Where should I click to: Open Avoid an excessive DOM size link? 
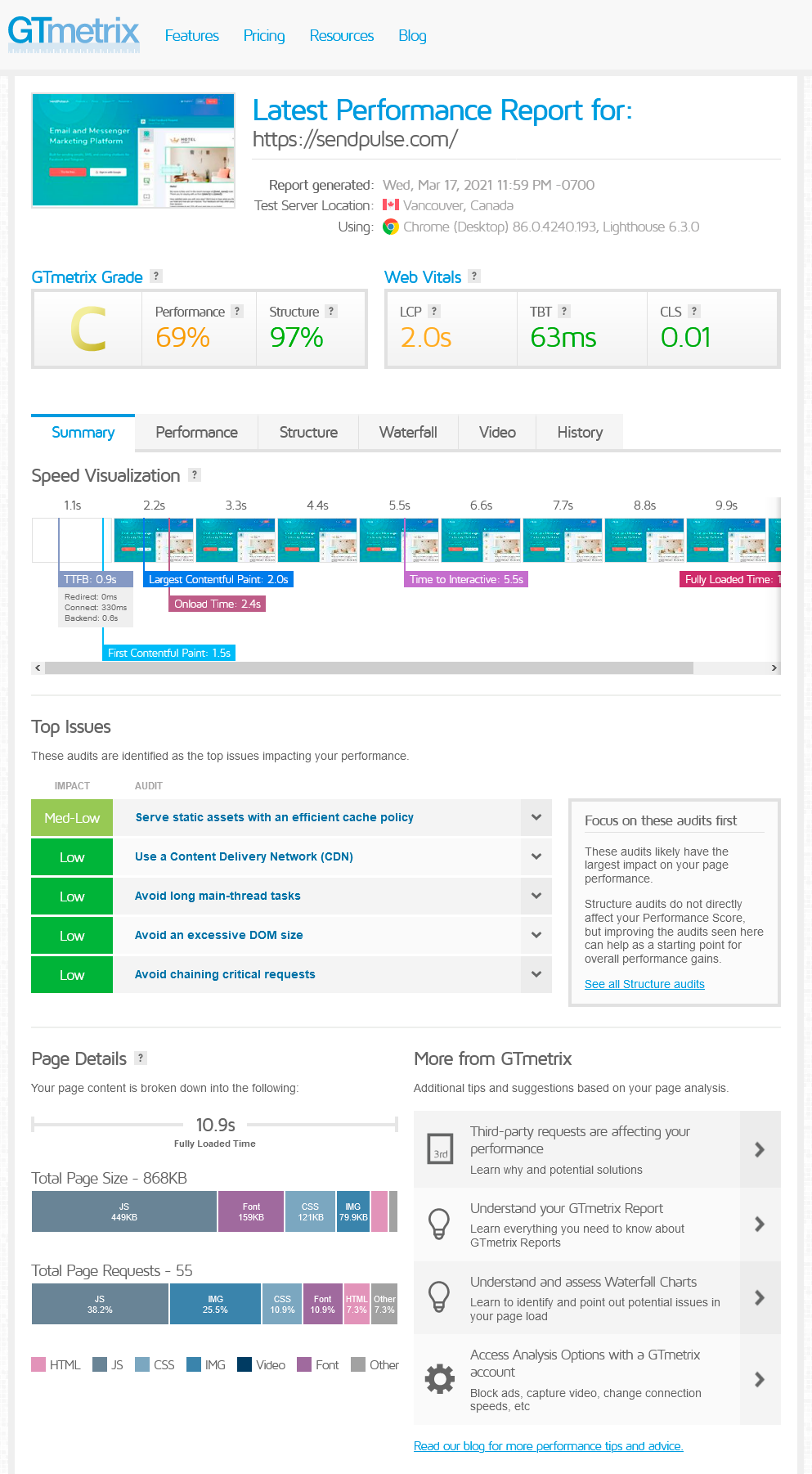[x=219, y=935]
